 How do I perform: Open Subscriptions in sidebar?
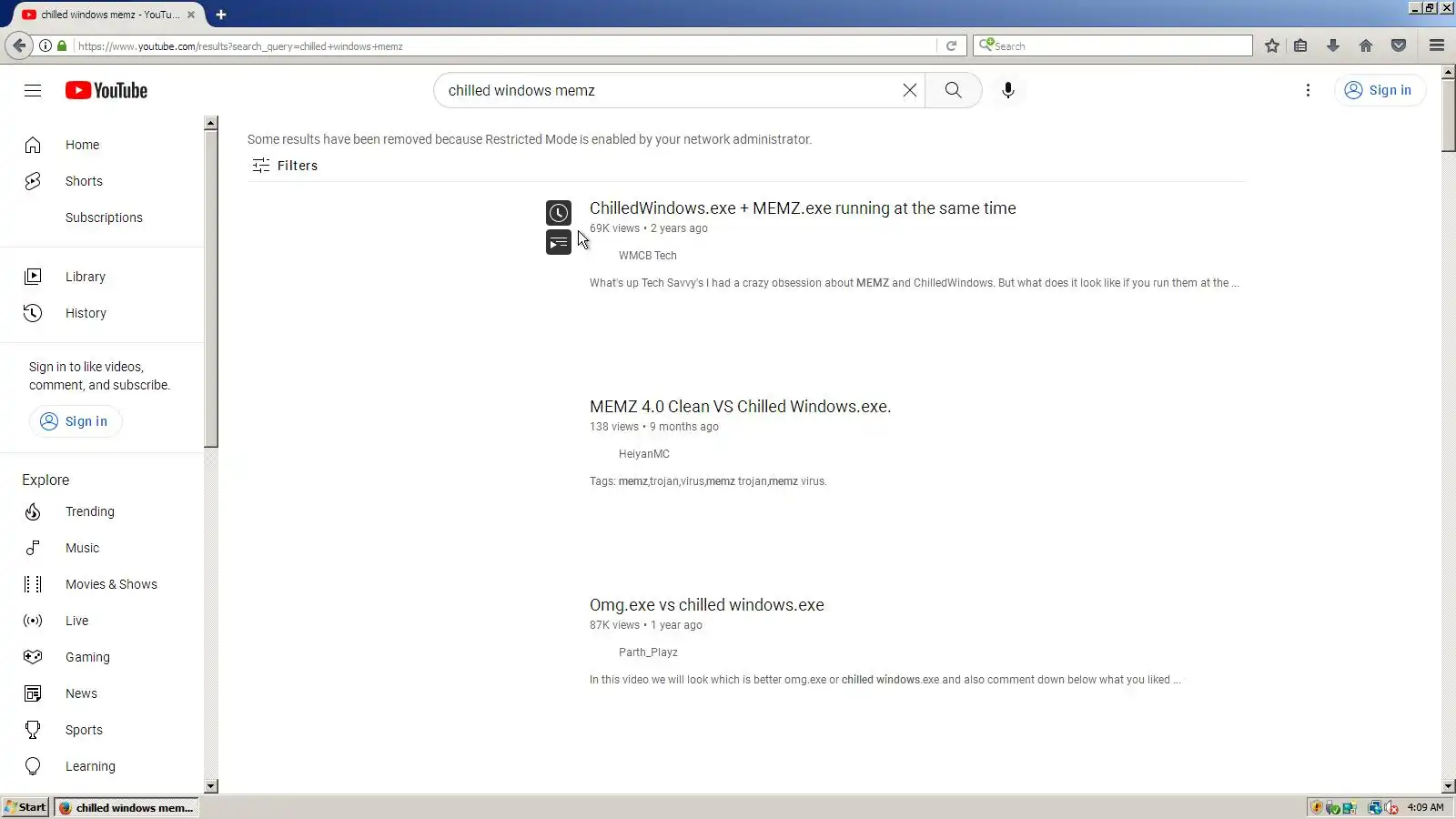102,217
